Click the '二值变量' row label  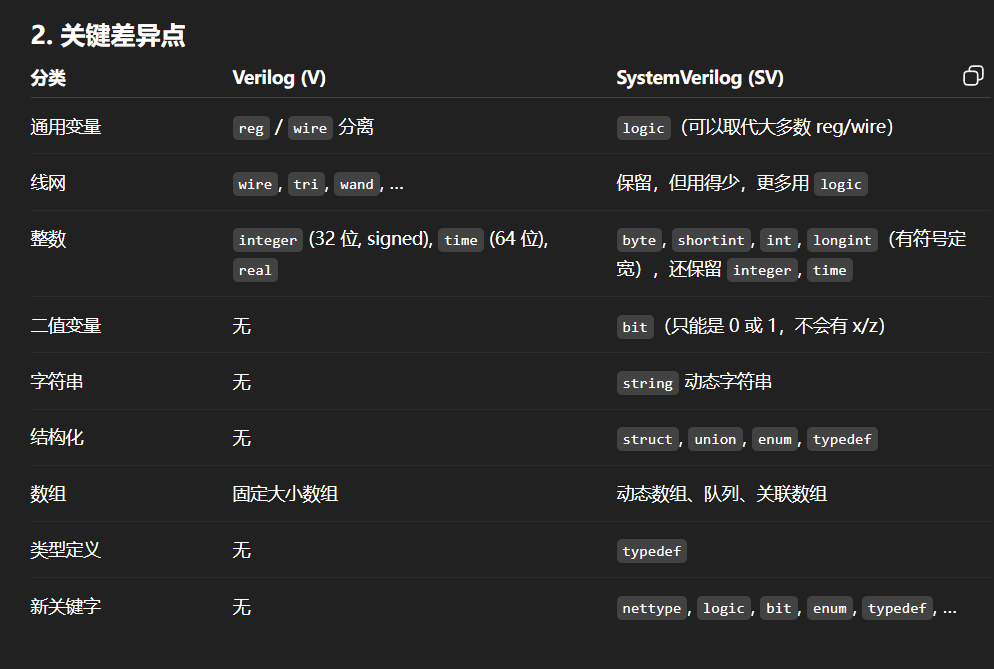pos(66,326)
